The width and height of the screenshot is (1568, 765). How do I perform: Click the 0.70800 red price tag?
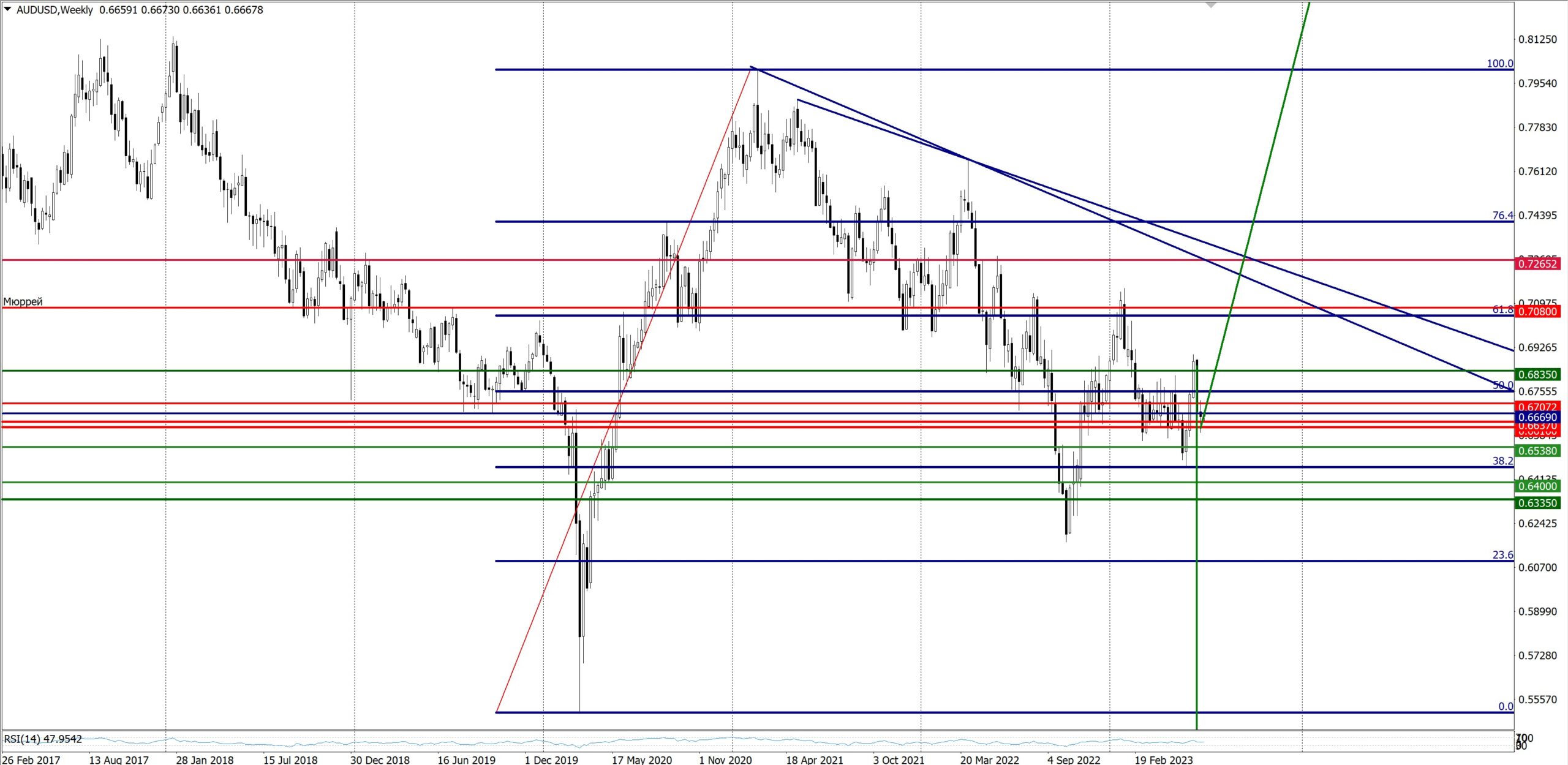click(1537, 312)
